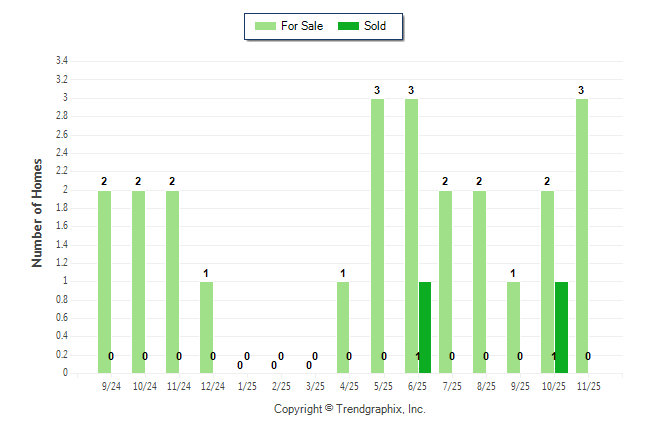Image resolution: width=646 pixels, height=434 pixels.
Task: Toggle the Sold series legend label
Action: tap(375, 26)
